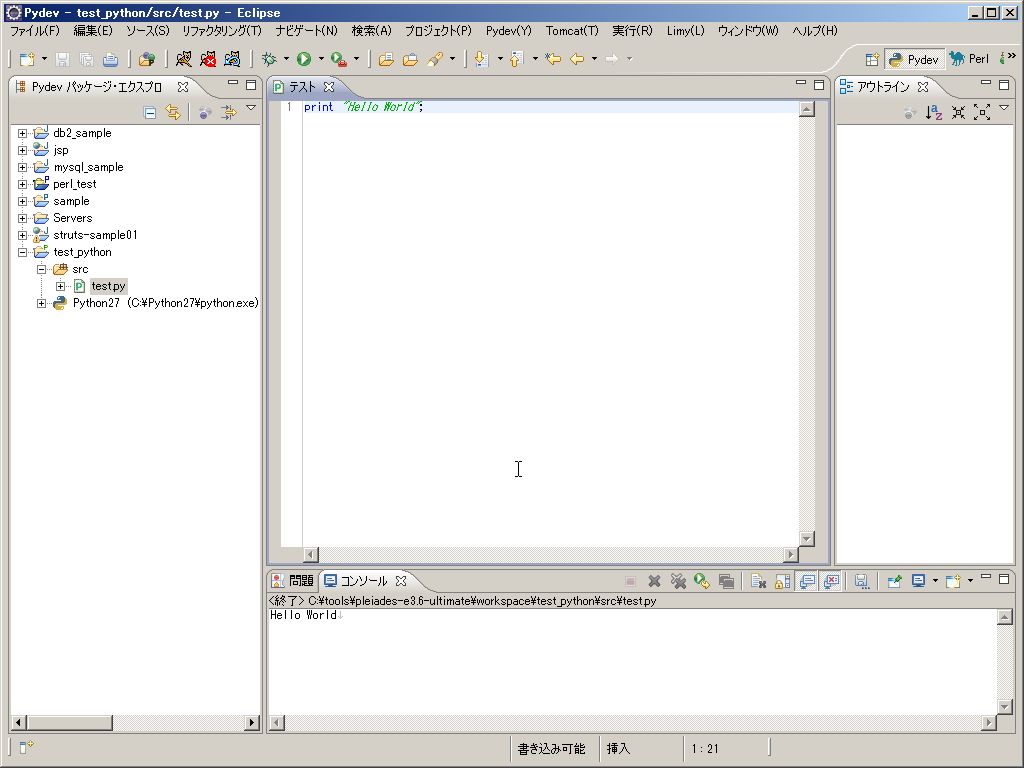The image size is (1024, 768).
Task: Minimize the console view
Action: [986, 577]
